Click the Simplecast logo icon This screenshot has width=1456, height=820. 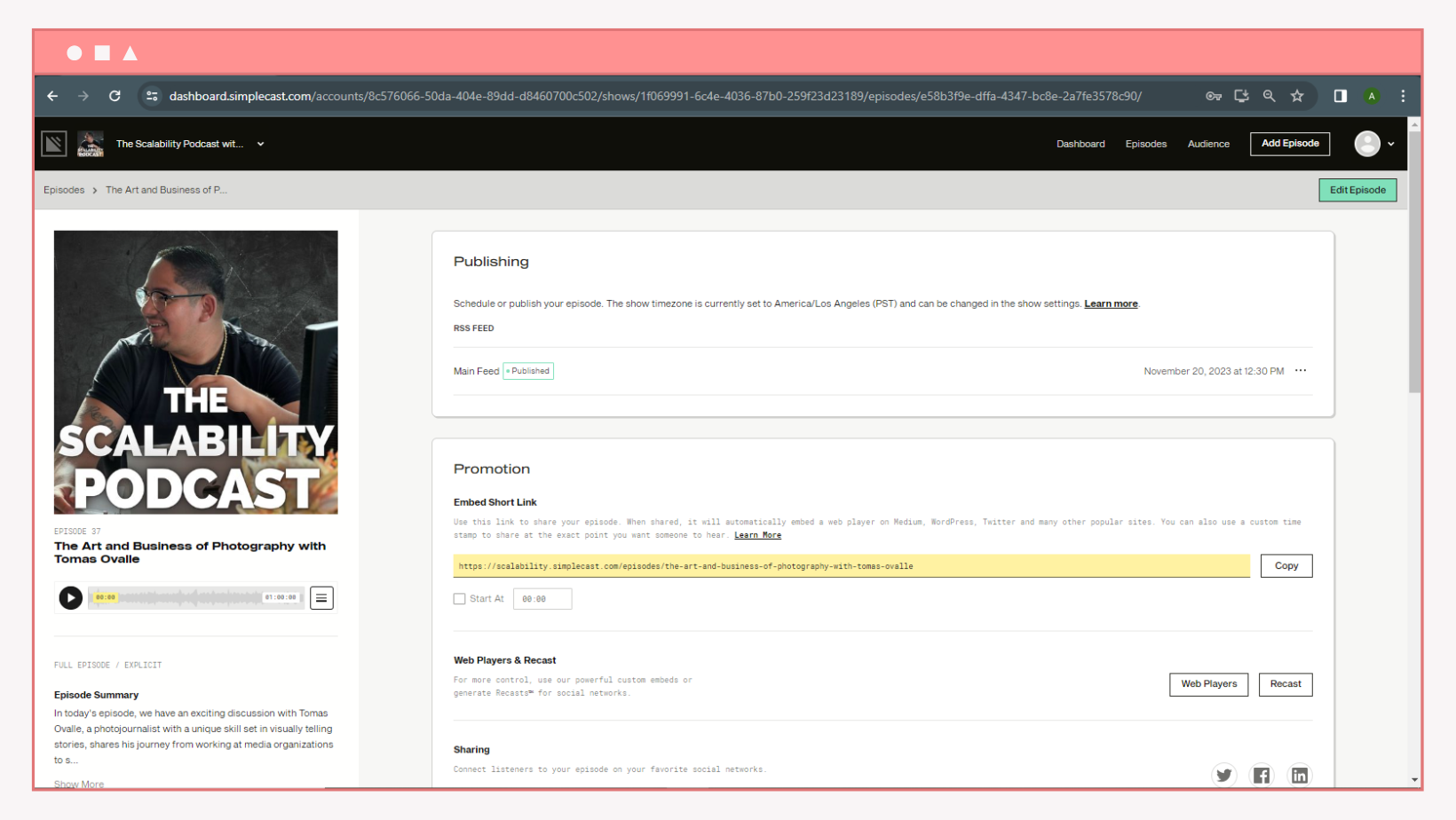pos(54,144)
